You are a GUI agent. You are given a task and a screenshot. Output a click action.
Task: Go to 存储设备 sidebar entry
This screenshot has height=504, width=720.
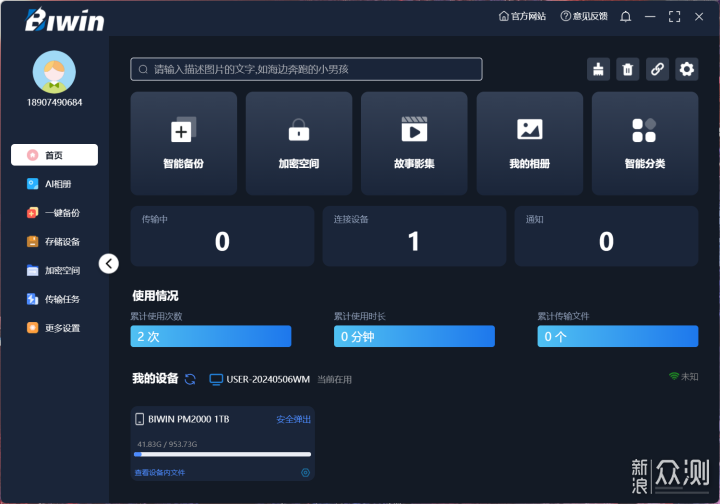pos(54,241)
